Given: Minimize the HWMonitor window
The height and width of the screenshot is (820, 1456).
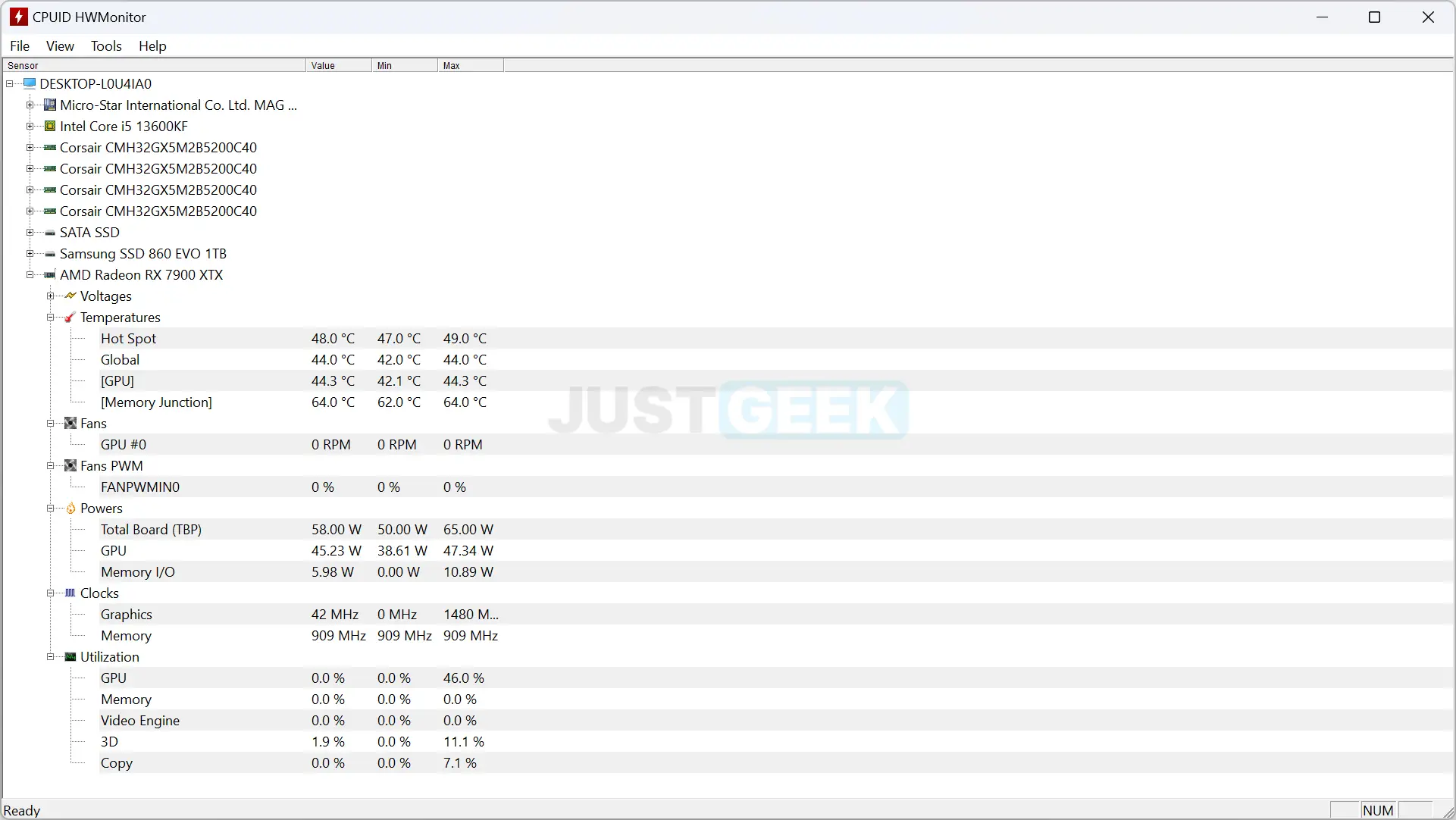Looking at the screenshot, I should coord(1323,17).
